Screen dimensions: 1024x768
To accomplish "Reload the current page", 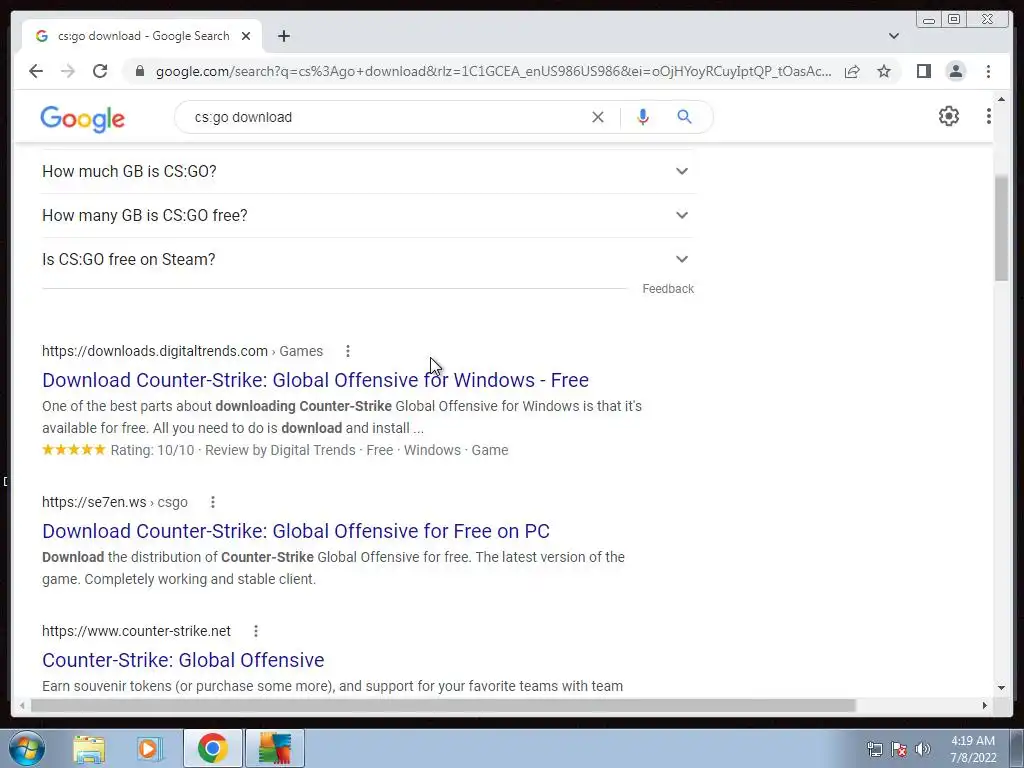I will [x=100, y=71].
